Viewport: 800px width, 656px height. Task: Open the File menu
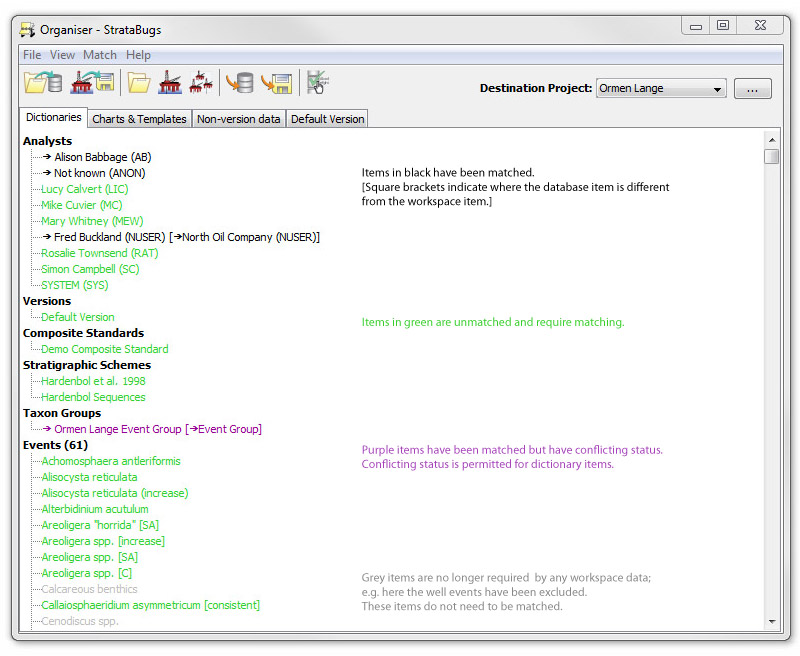pyautogui.click(x=32, y=55)
